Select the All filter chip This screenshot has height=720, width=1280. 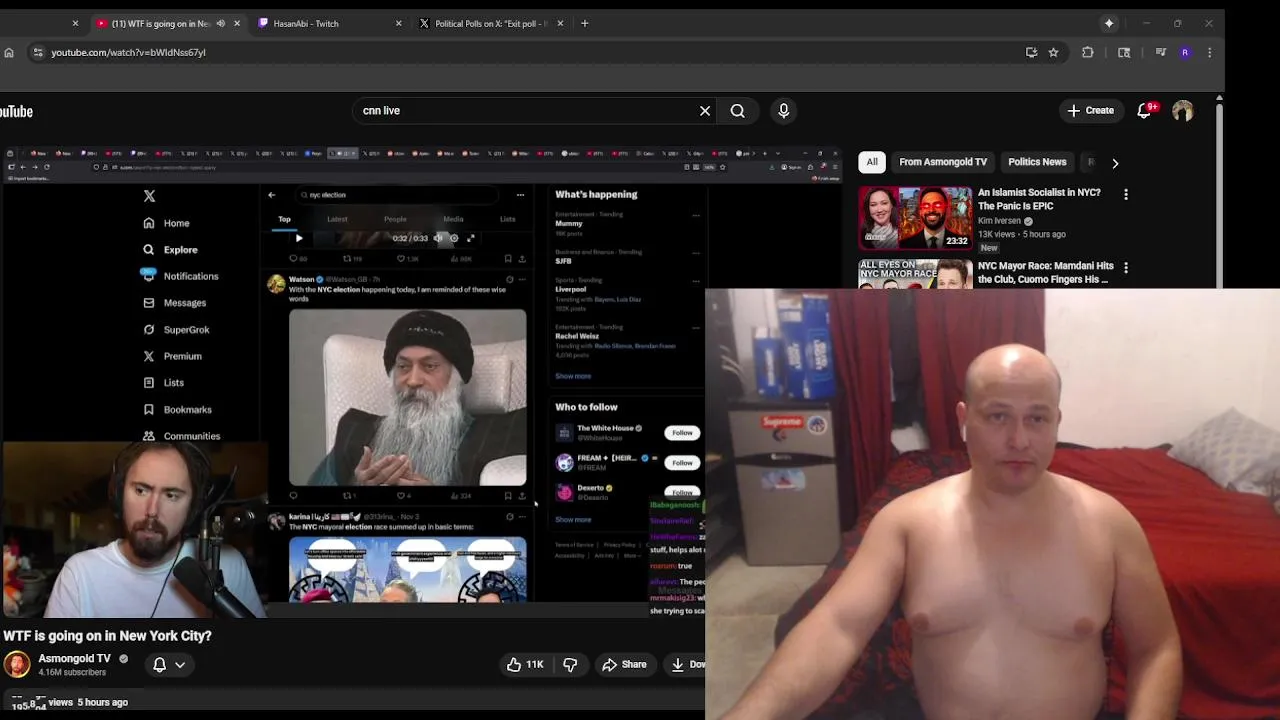coord(872,162)
